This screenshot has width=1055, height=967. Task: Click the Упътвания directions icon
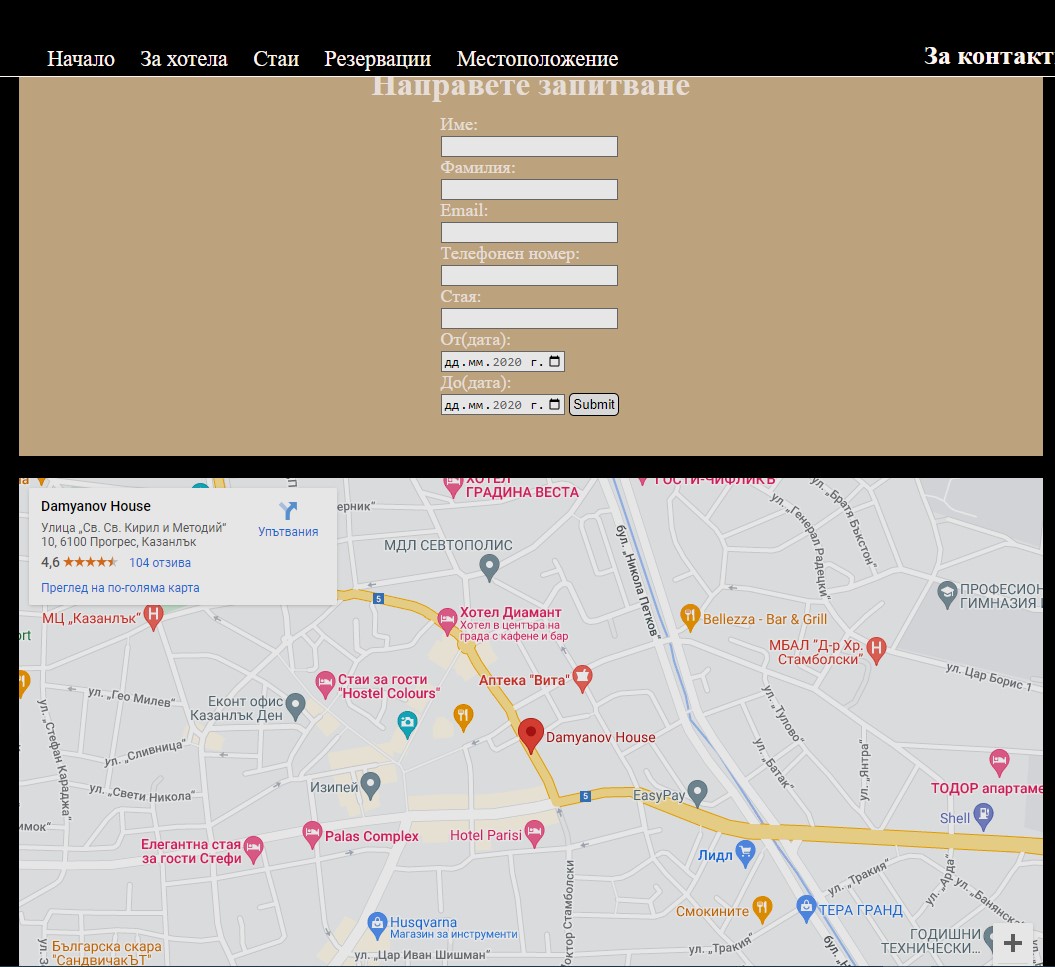tap(288, 510)
